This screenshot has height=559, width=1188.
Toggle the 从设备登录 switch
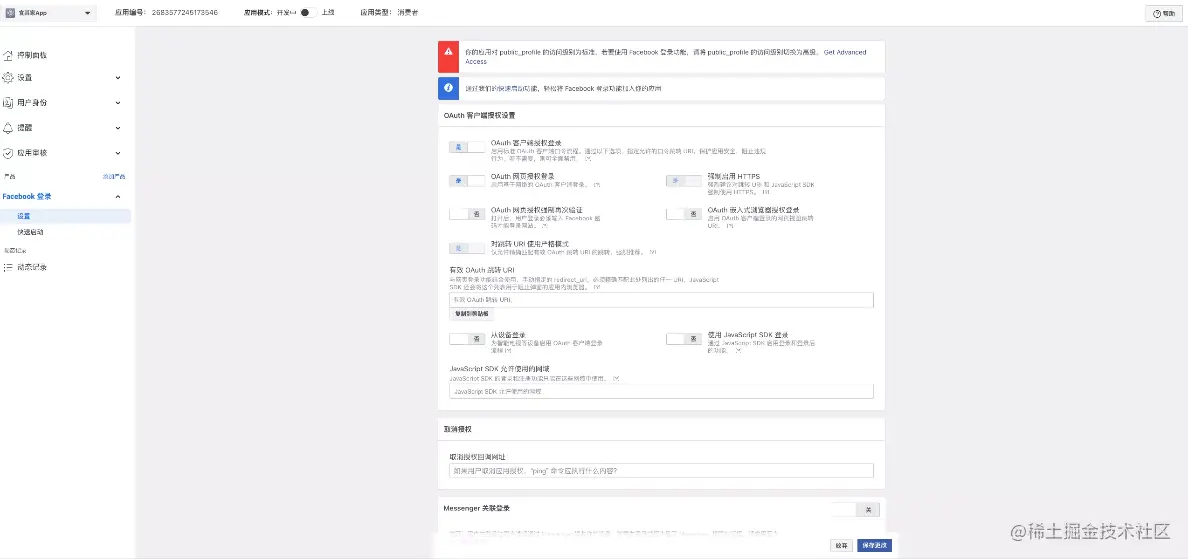(x=467, y=339)
